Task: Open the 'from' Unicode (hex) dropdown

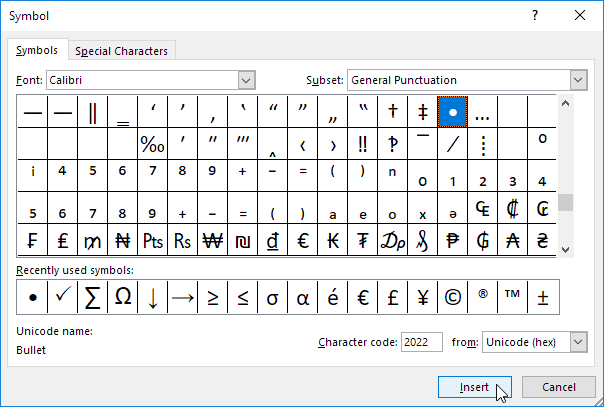Action: [x=577, y=343]
